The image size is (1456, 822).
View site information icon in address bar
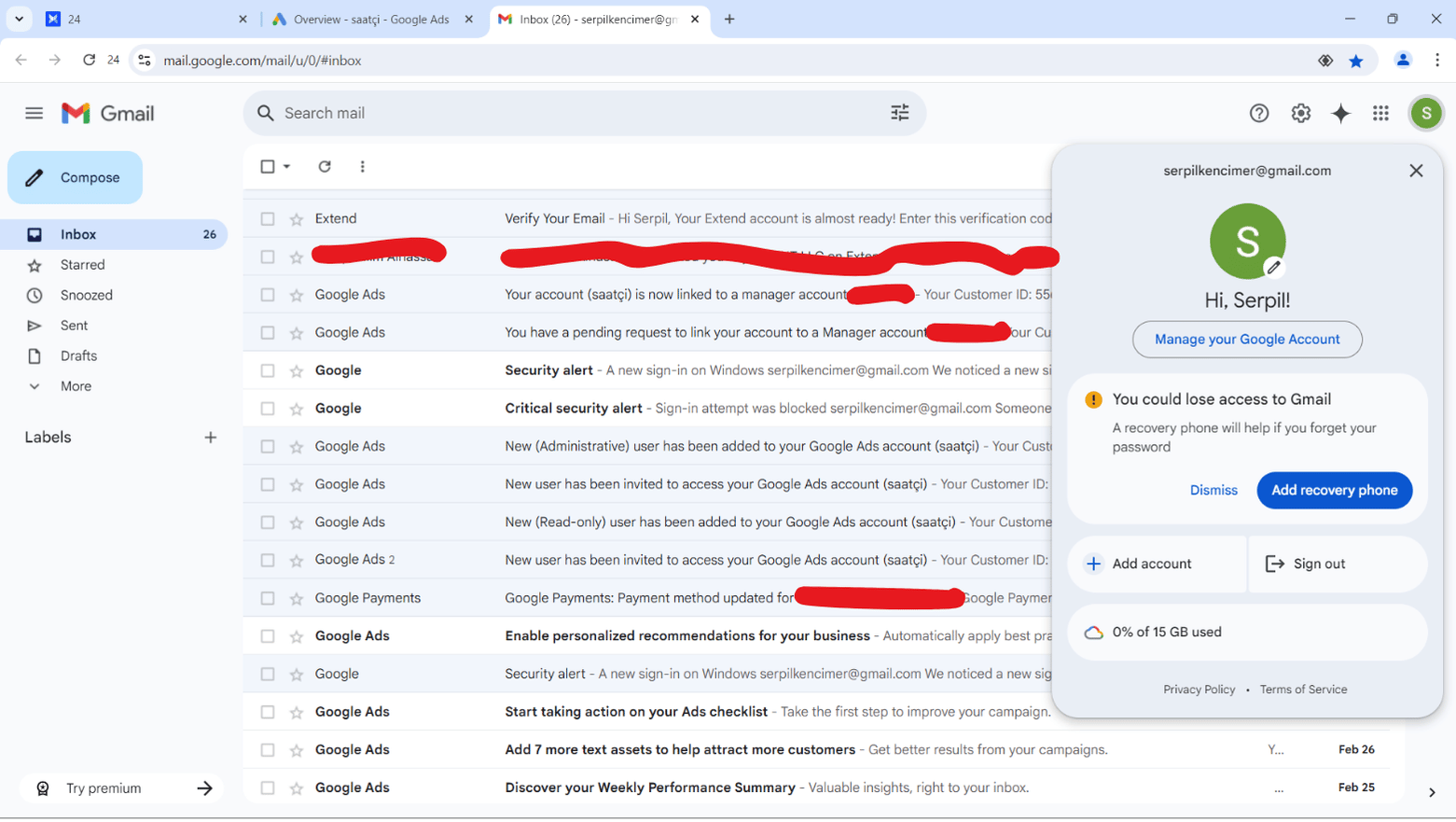(x=144, y=61)
